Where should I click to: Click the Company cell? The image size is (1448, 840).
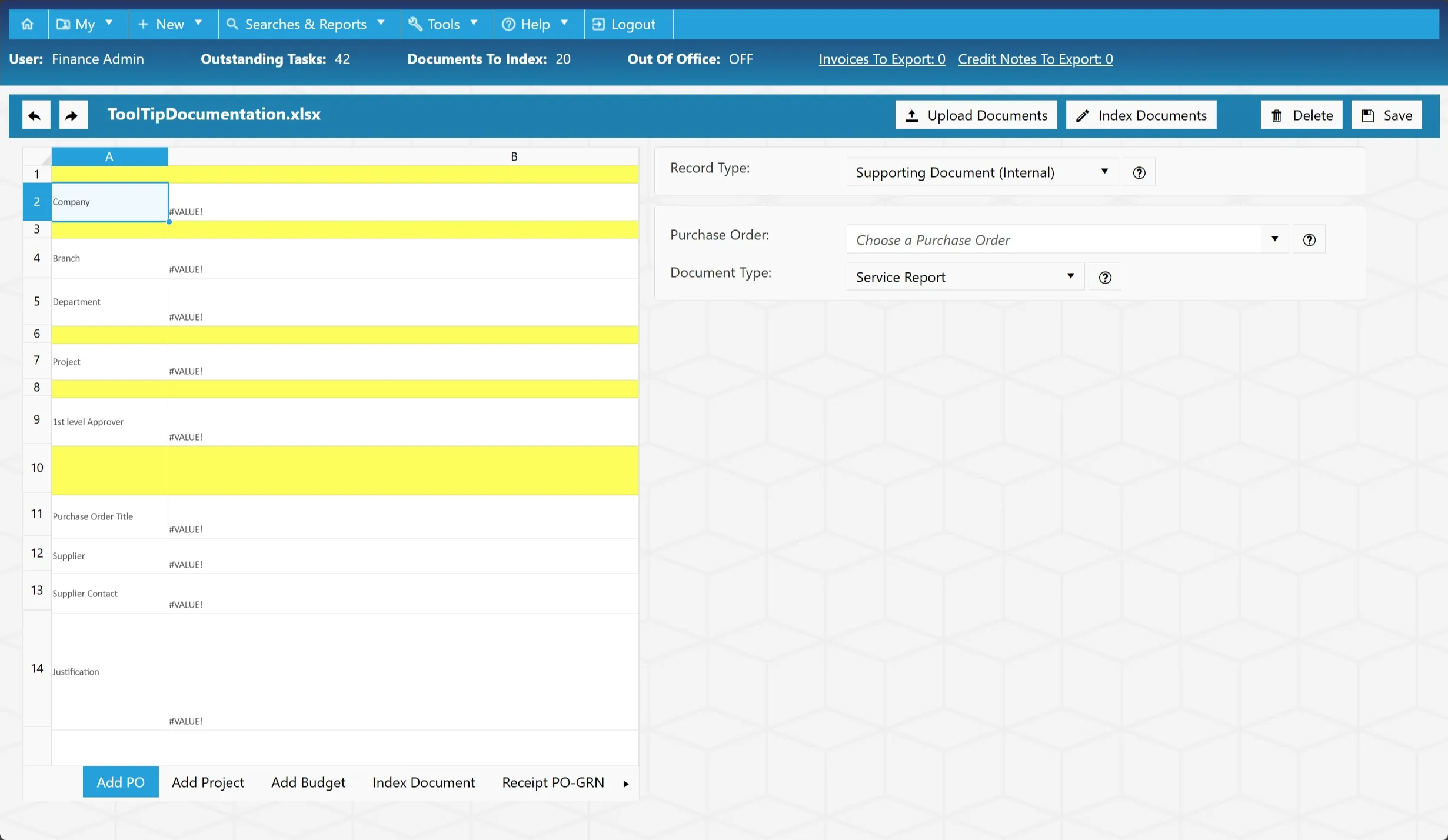(109, 202)
